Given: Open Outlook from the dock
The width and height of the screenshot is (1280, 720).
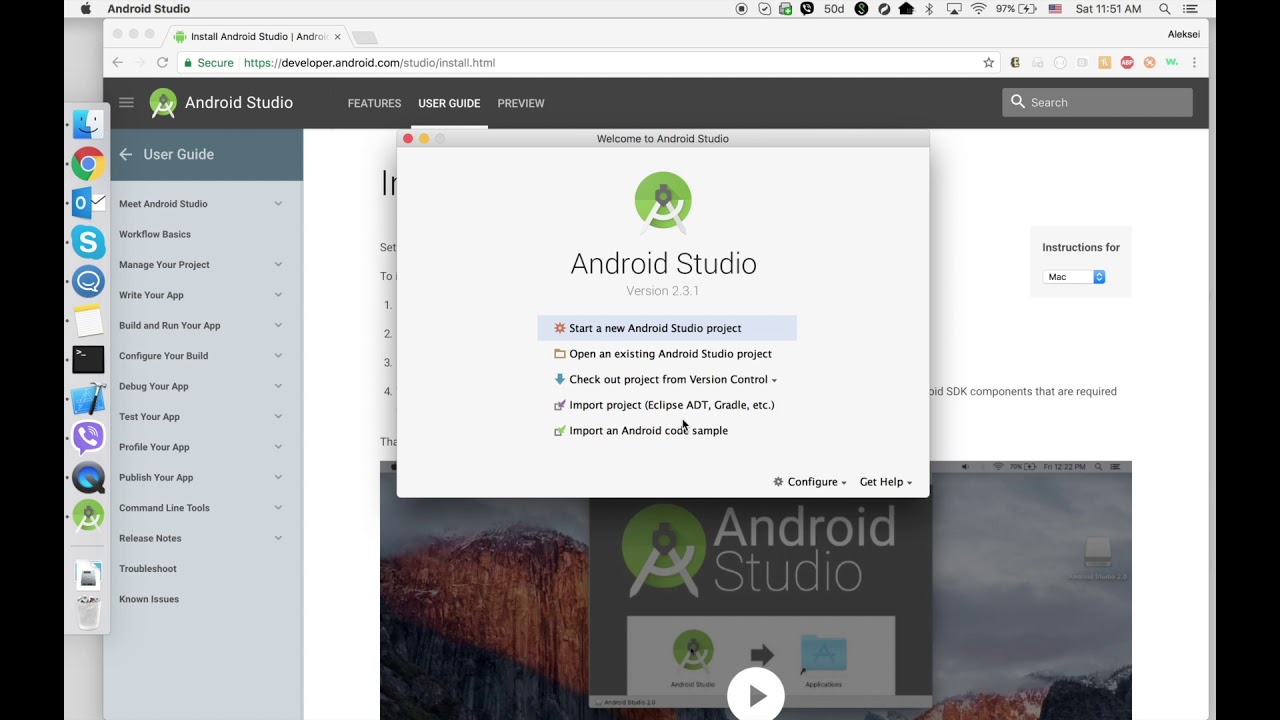Looking at the screenshot, I should [88, 203].
